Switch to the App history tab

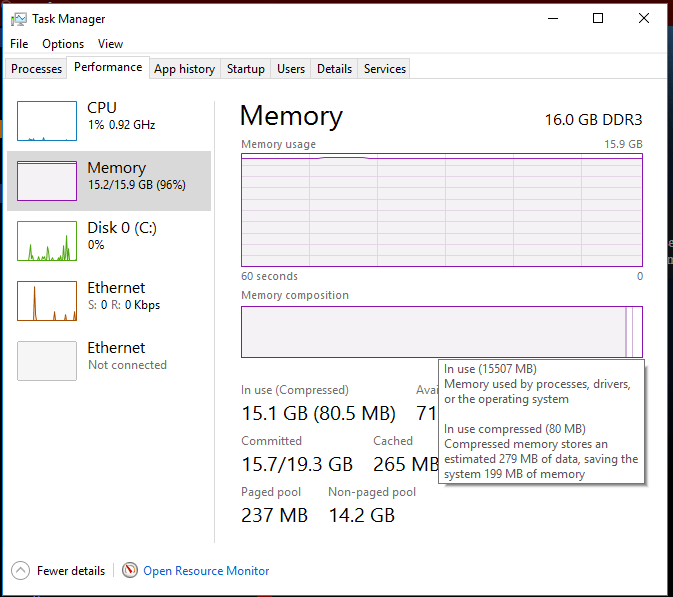click(x=185, y=69)
